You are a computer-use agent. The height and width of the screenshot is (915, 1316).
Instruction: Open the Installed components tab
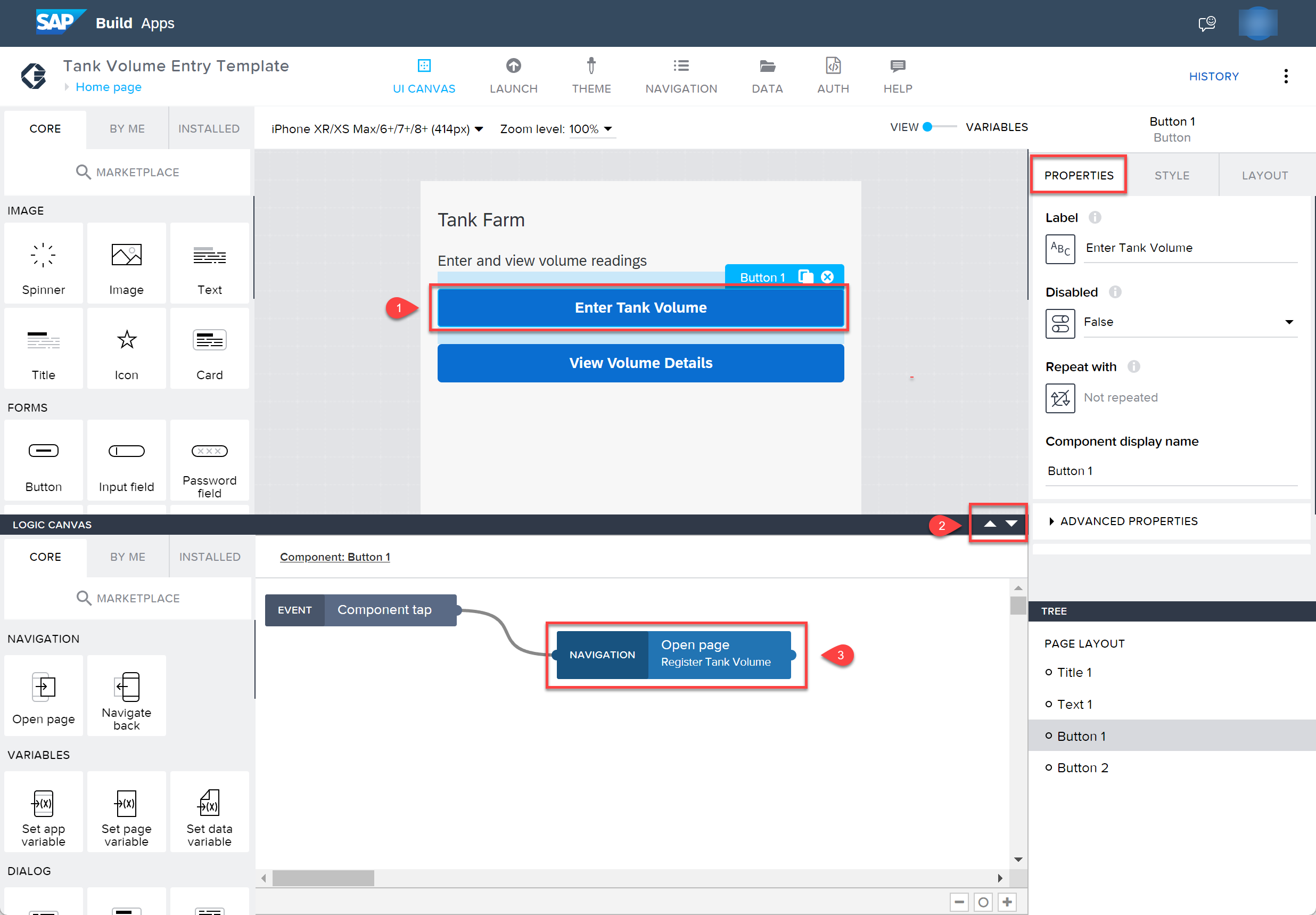click(209, 129)
